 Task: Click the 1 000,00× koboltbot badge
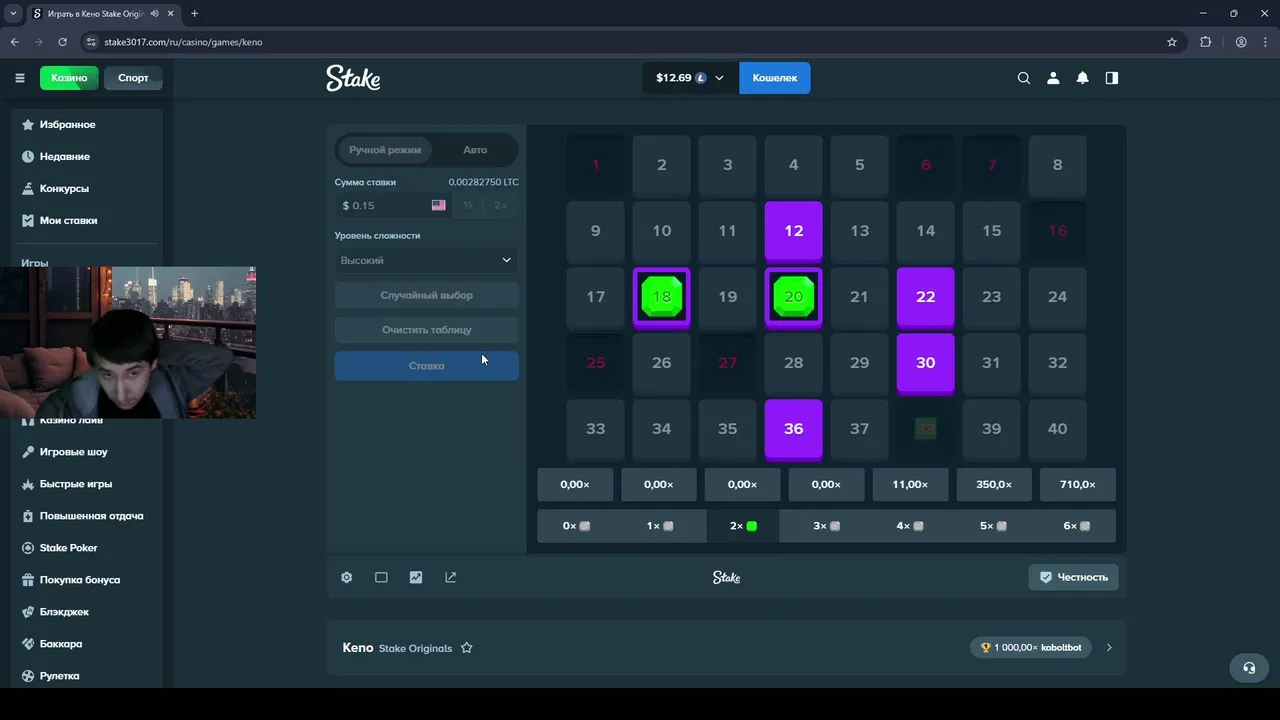(x=1032, y=648)
